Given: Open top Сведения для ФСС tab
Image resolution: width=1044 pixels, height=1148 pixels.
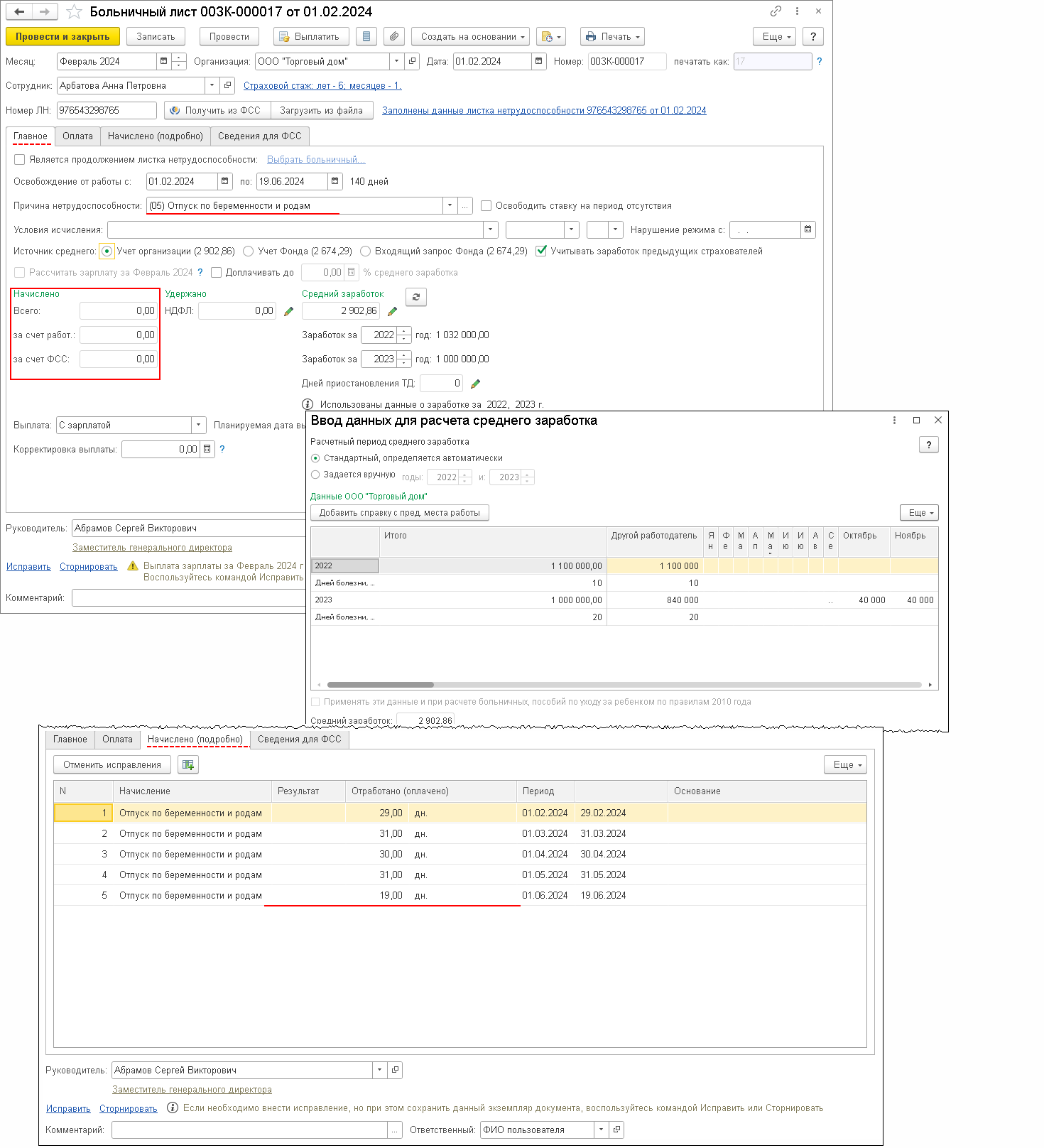Looking at the screenshot, I should coord(260,136).
